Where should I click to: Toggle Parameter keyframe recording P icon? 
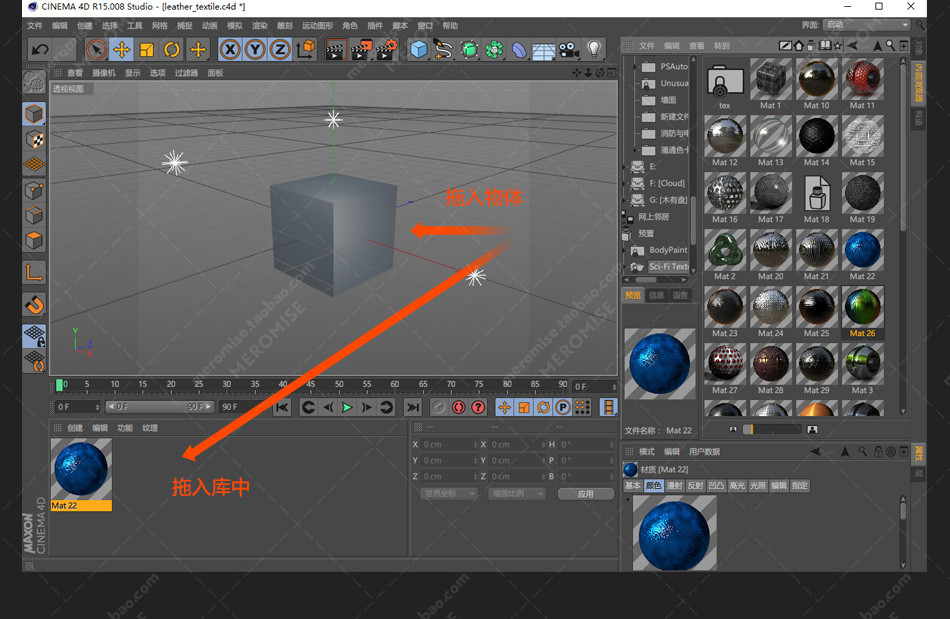pyautogui.click(x=563, y=407)
